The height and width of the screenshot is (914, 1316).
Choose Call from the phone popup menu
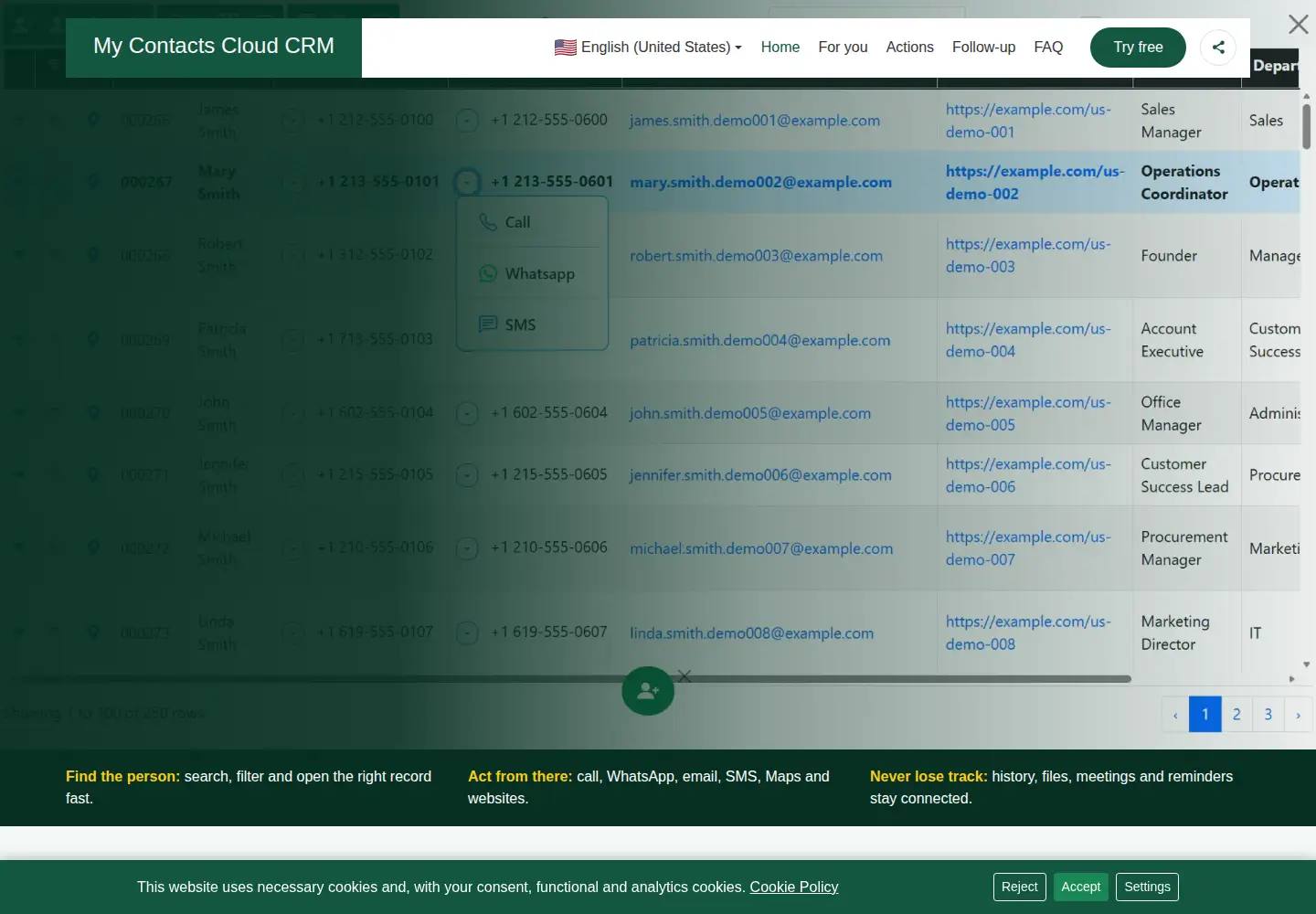(x=533, y=222)
